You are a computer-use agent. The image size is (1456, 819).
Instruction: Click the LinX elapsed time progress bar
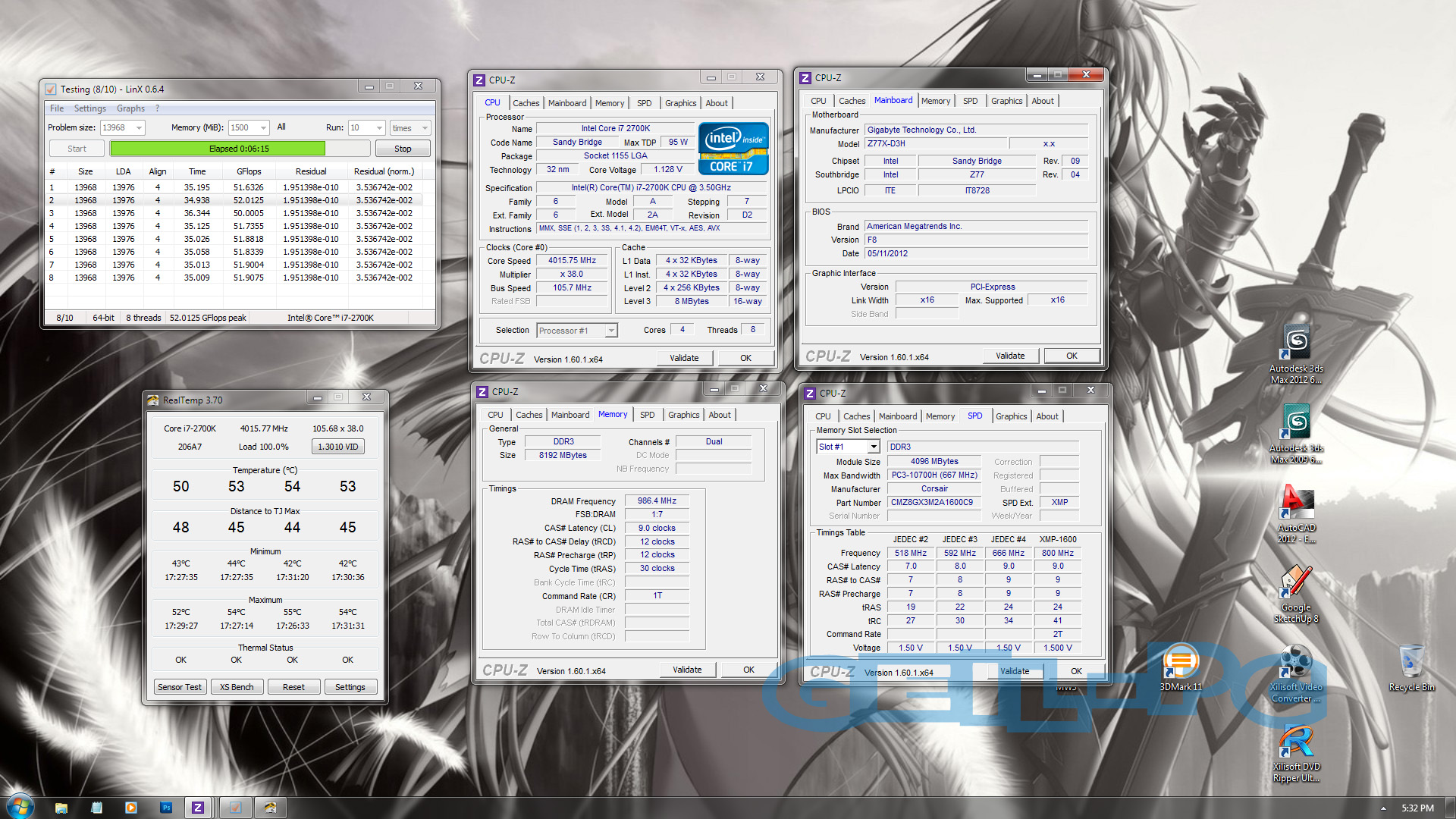pyautogui.click(x=240, y=149)
